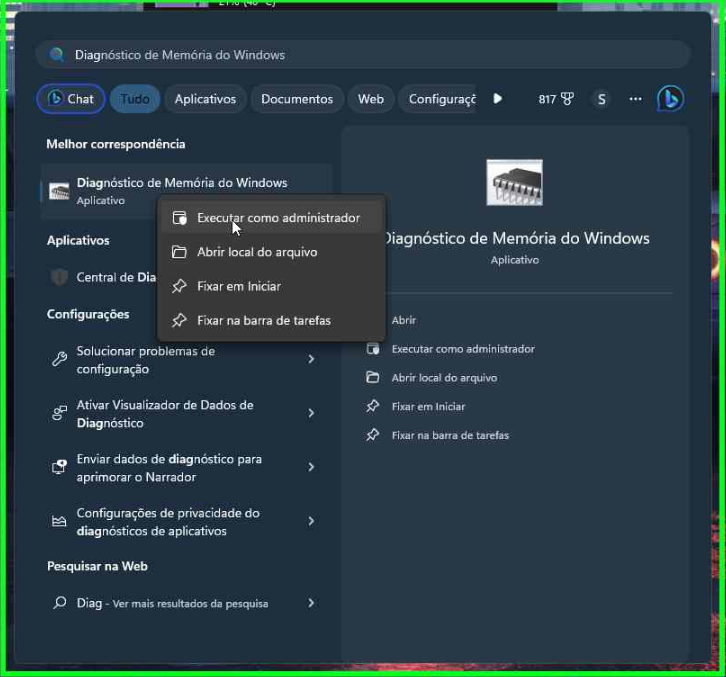The image size is (726, 677).
Task: Click open-folder icon in preview pane
Action: pyautogui.click(x=373, y=377)
